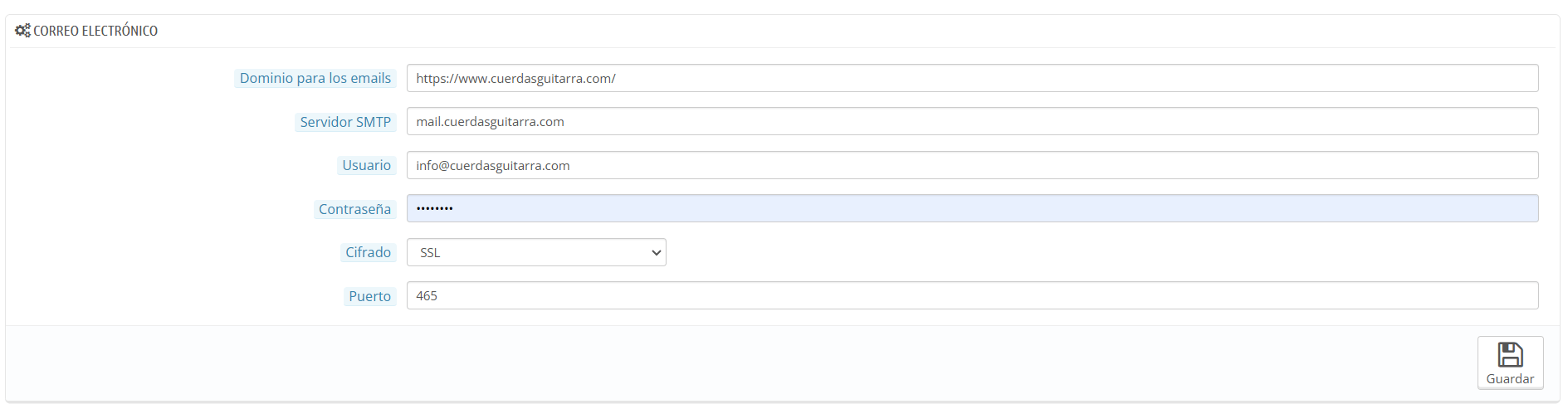Screen dimensions: 1568x404
Task: Focus the Usuario email input
Action: click(972, 165)
